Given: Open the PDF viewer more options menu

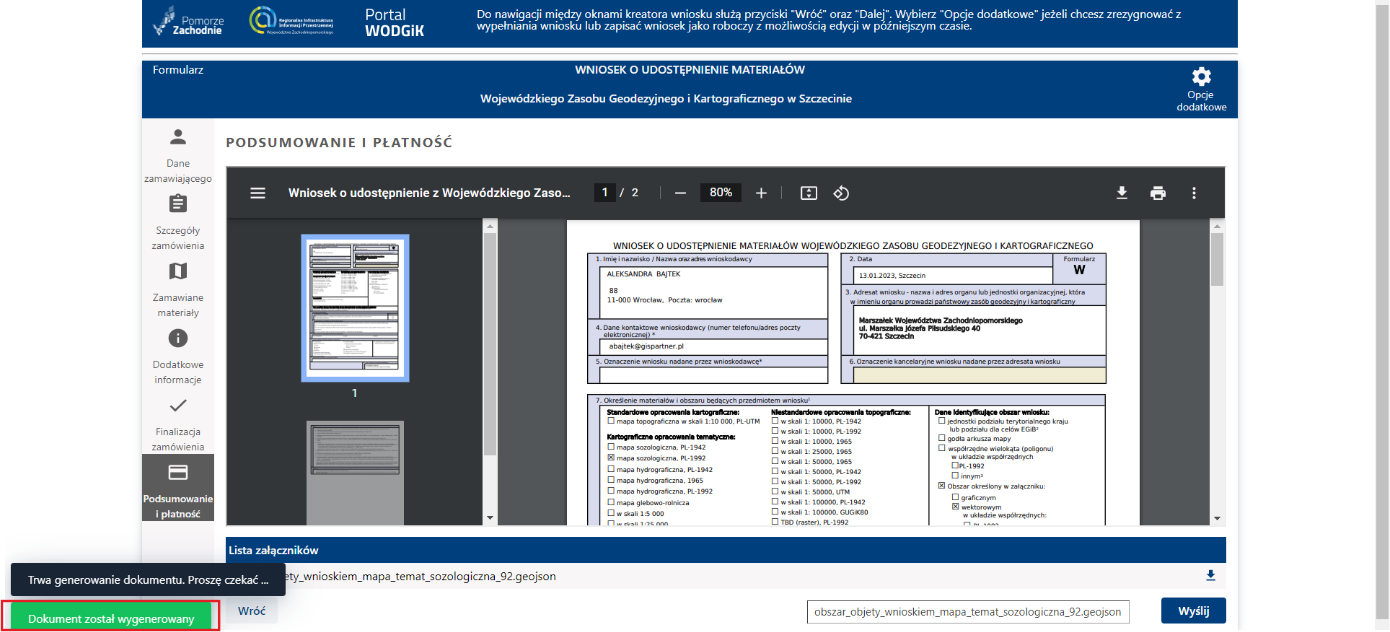Looking at the screenshot, I should click(x=1194, y=193).
